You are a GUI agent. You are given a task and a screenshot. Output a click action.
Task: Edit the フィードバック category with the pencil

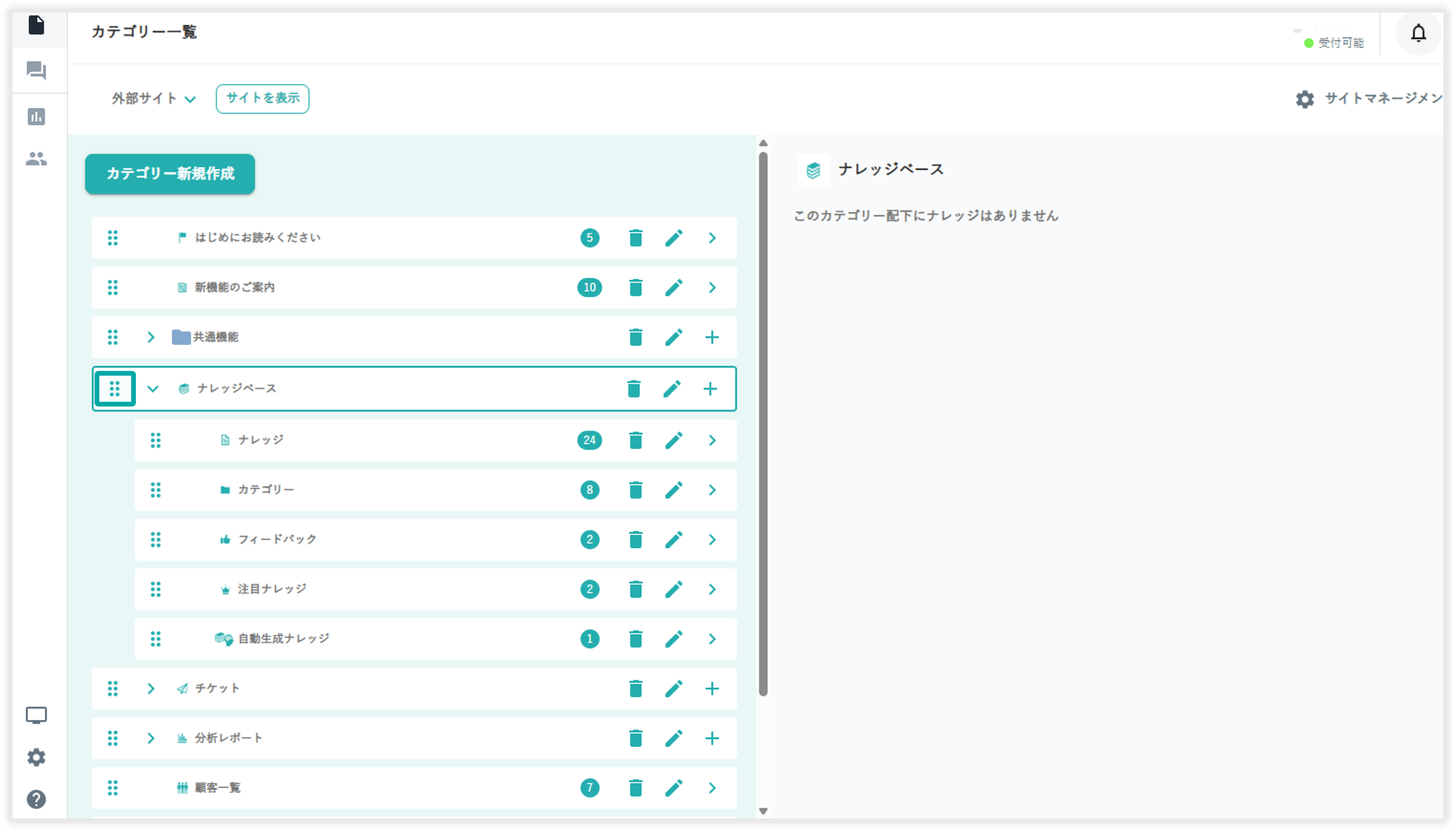pyautogui.click(x=674, y=539)
